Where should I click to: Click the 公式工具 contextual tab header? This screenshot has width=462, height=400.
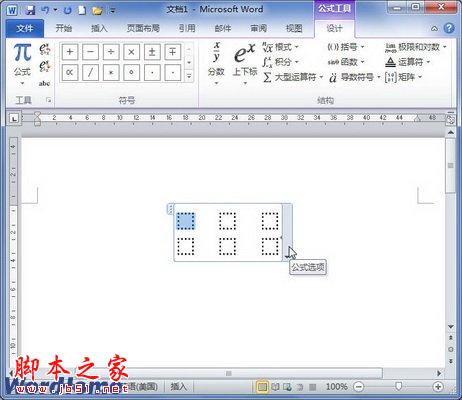tap(334, 9)
